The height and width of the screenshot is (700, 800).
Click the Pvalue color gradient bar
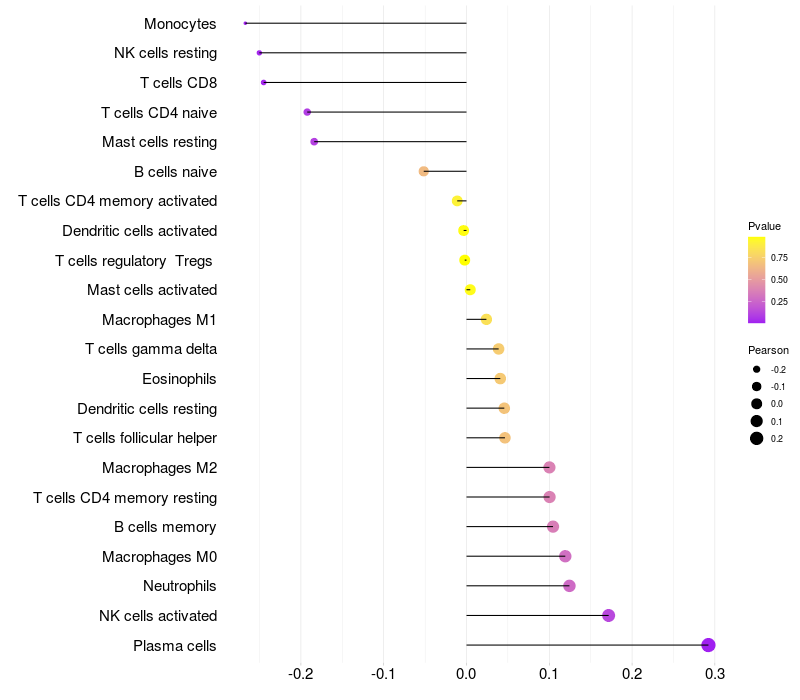[x=757, y=280]
